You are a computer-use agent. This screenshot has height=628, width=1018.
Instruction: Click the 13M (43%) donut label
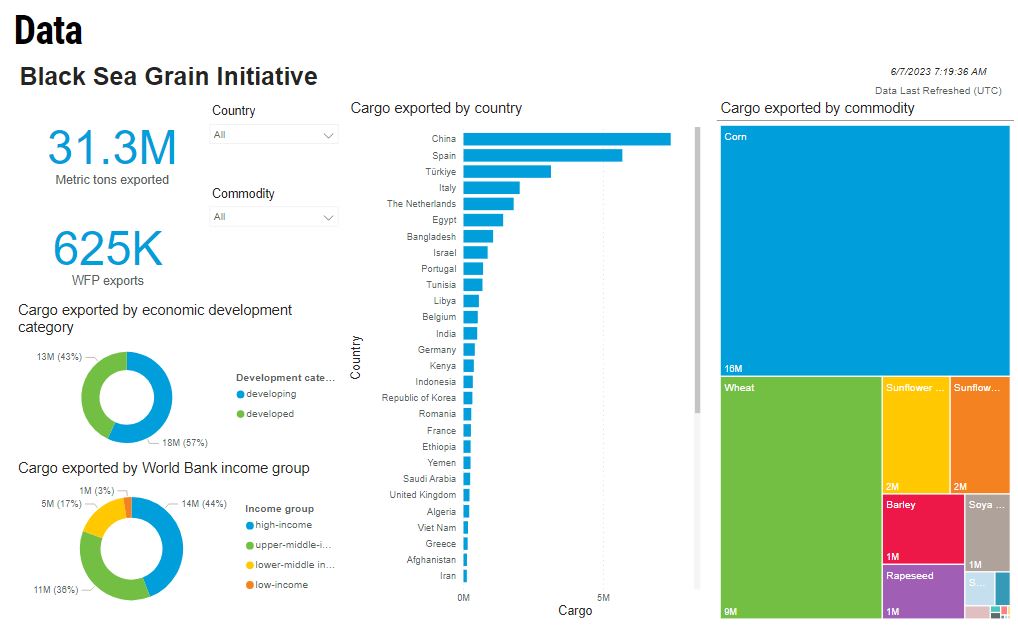59,357
